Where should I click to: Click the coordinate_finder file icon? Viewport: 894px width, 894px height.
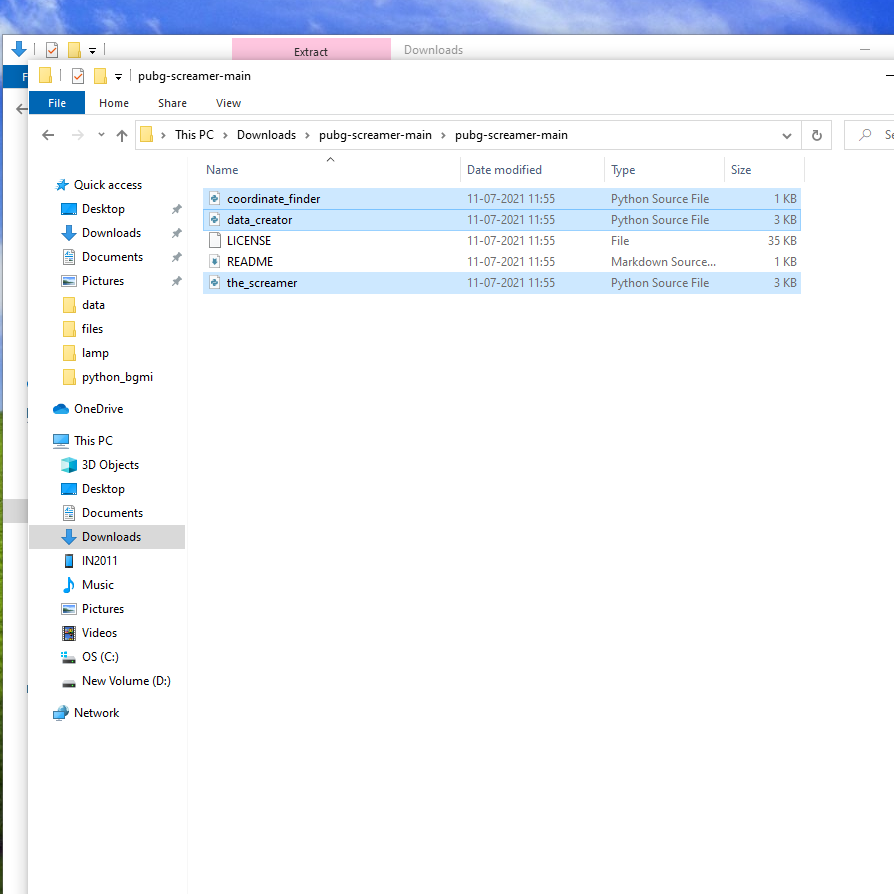(214, 199)
